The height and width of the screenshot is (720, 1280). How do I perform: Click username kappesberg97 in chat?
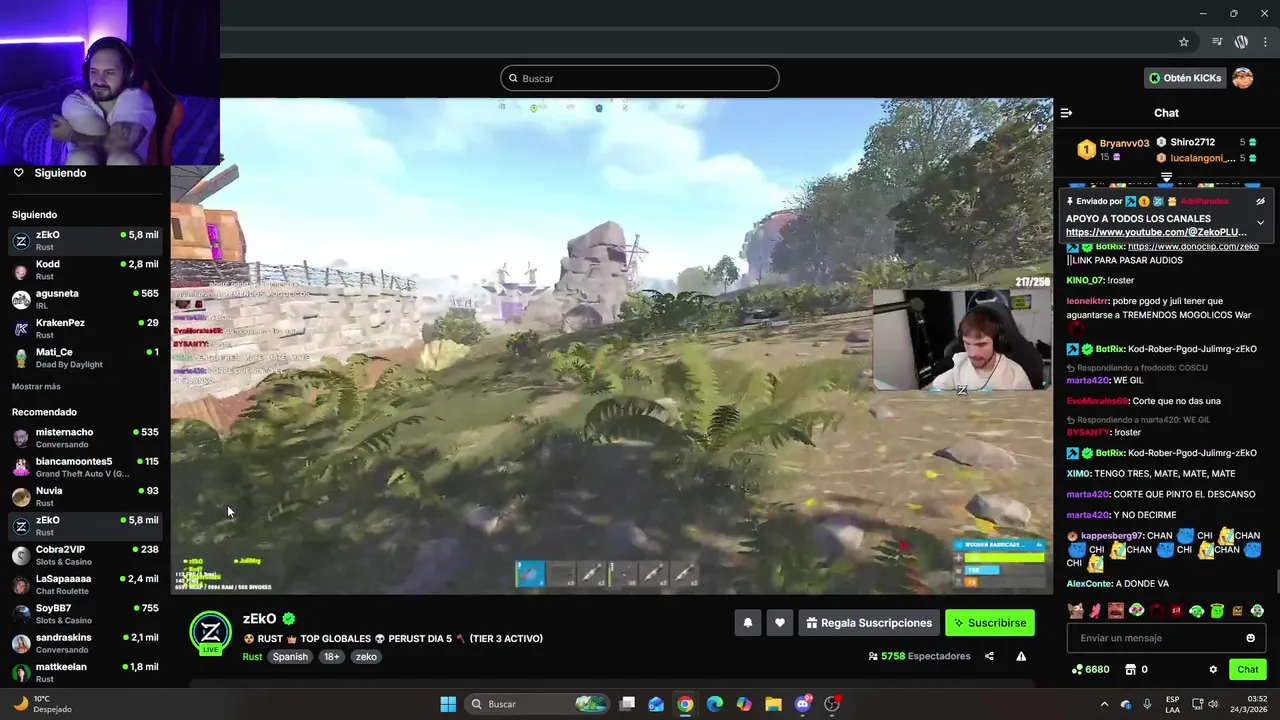click(x=1112, y=536)
